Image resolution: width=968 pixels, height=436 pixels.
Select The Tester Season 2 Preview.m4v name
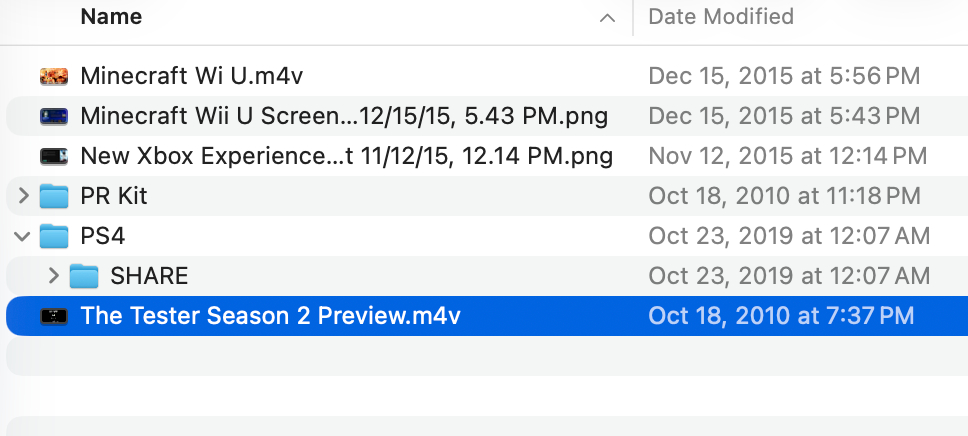pyautogui.click(x=270, y=316)
